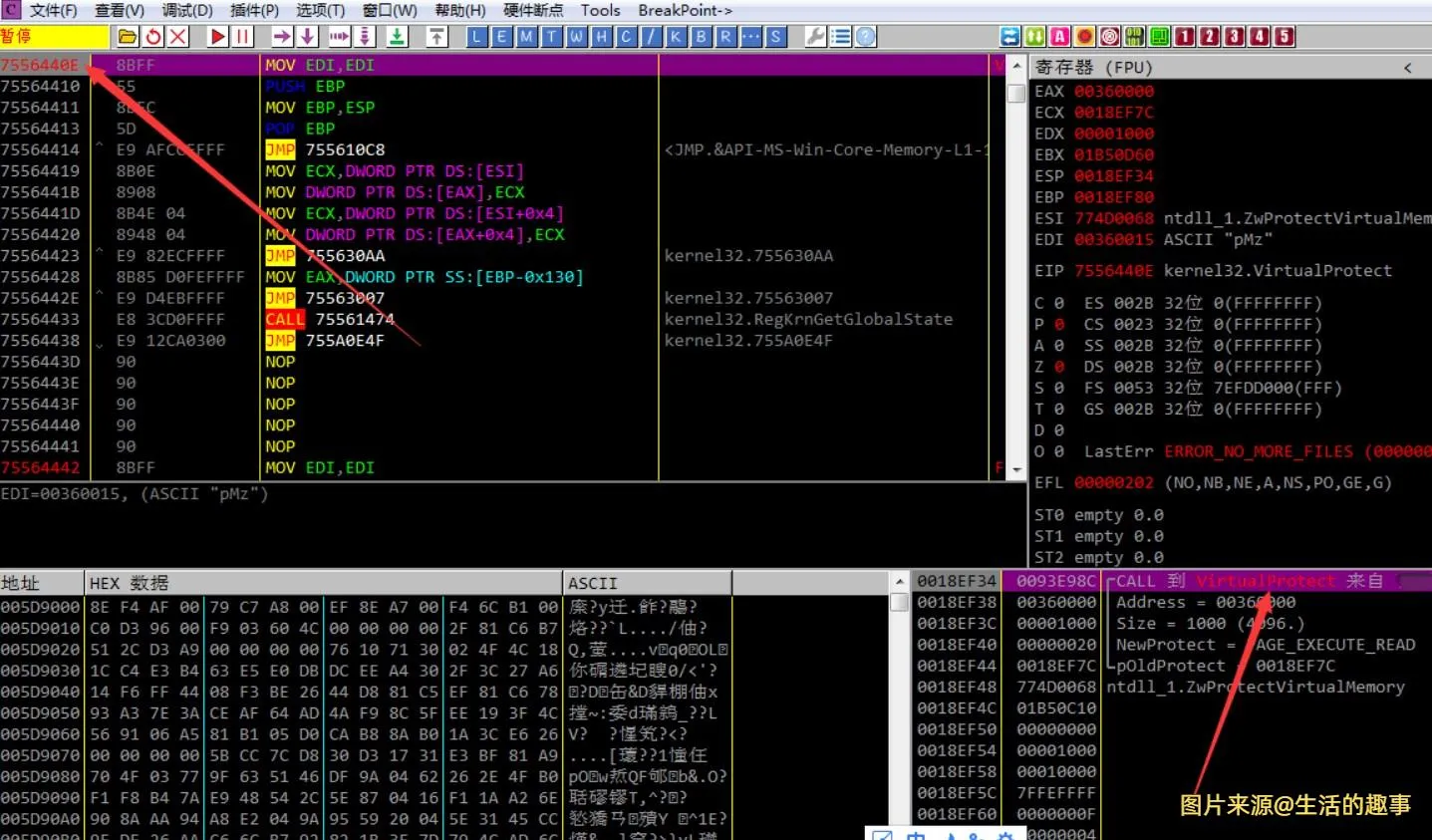
Task: Open the 调试(D) debug menu
Action: point(187,10)
